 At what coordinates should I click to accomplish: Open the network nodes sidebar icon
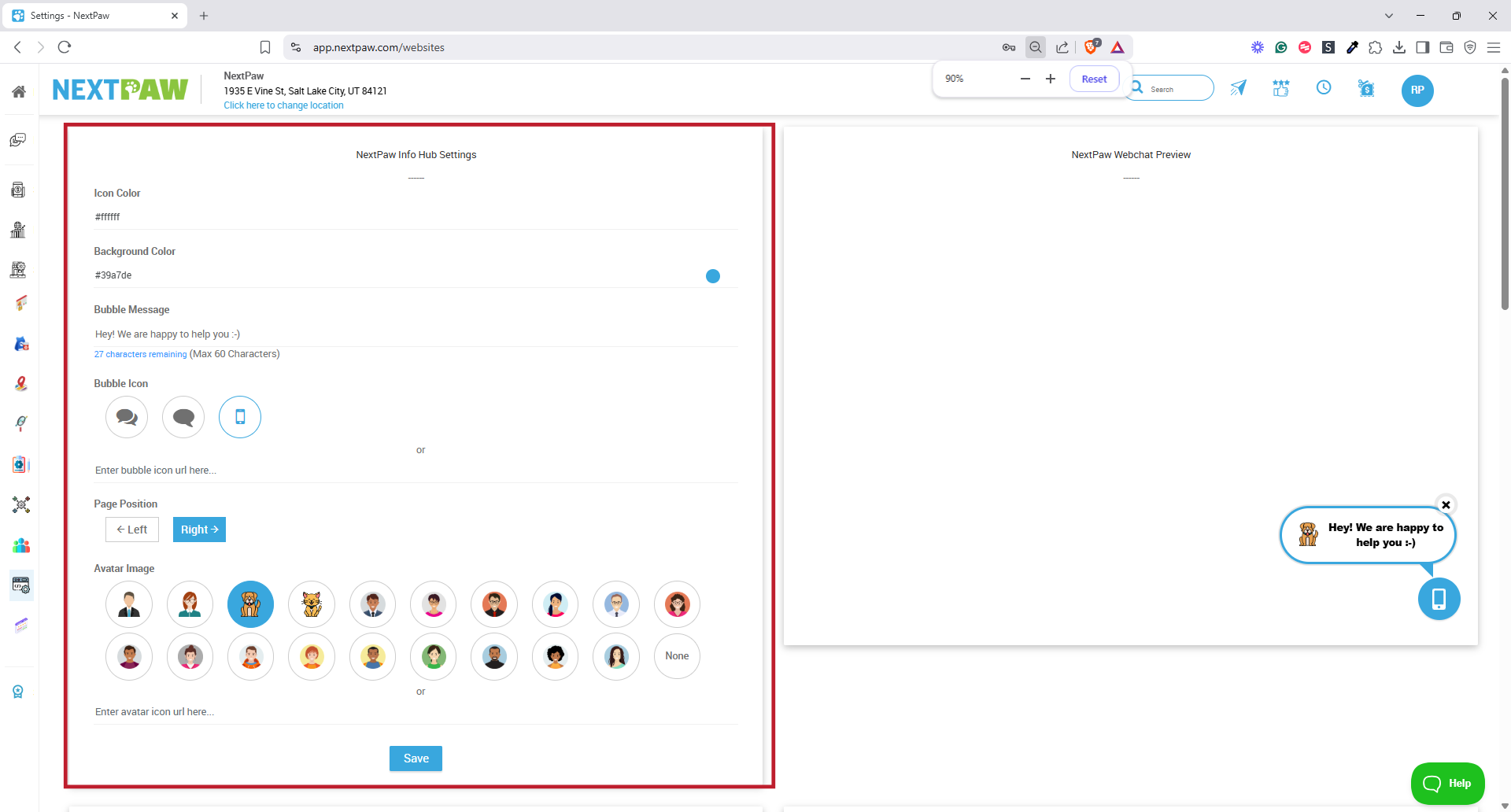21,504
